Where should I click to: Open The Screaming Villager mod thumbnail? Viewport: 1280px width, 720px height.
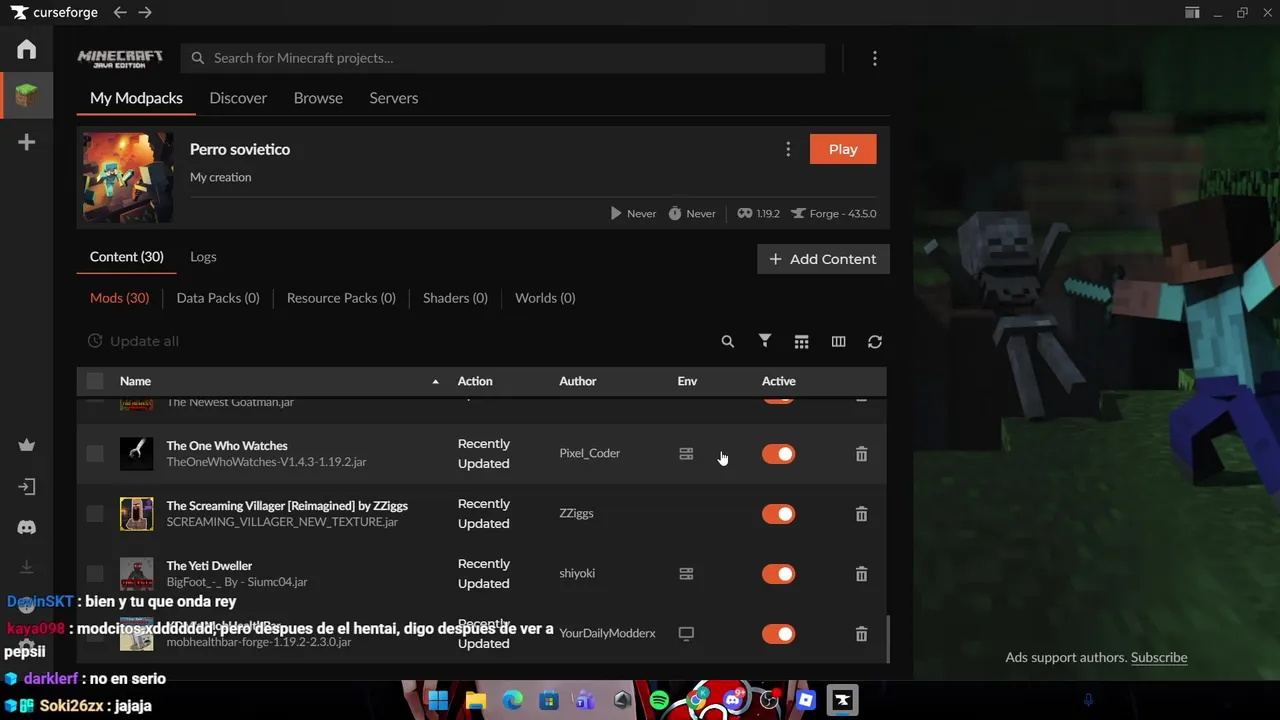tap(137, 514)
